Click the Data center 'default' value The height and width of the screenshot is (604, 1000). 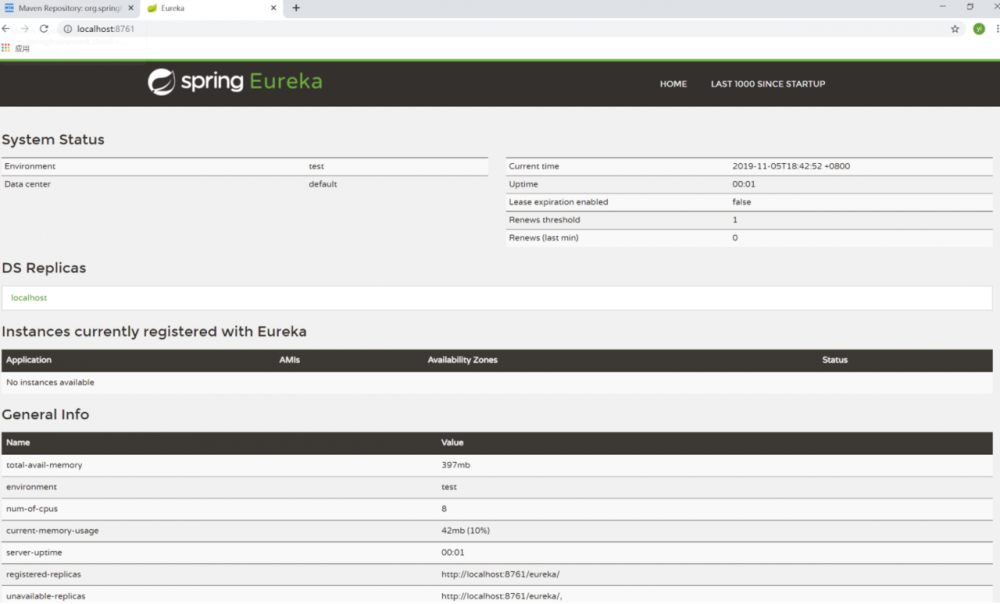[323, 184]
